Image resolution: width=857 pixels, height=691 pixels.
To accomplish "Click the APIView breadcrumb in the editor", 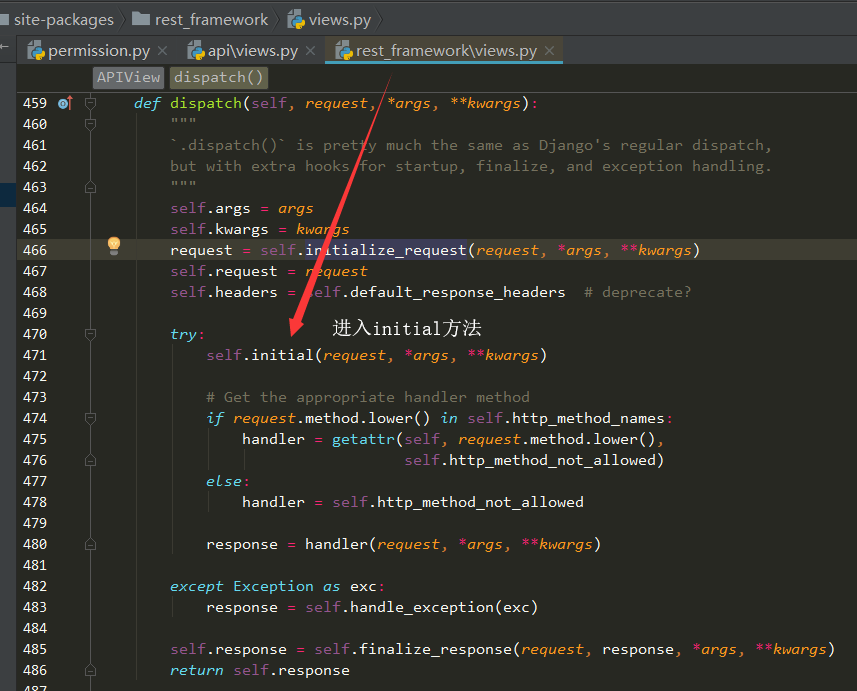I will (x=128, y=77).
